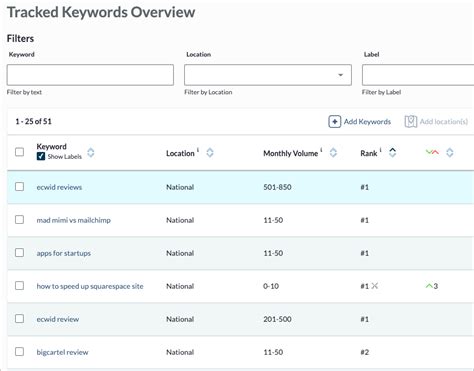This screenshot has width=474, height=371.
Task: Click the Rank info superscript icon
Action: pyautogui.click(x=380, y=150)
